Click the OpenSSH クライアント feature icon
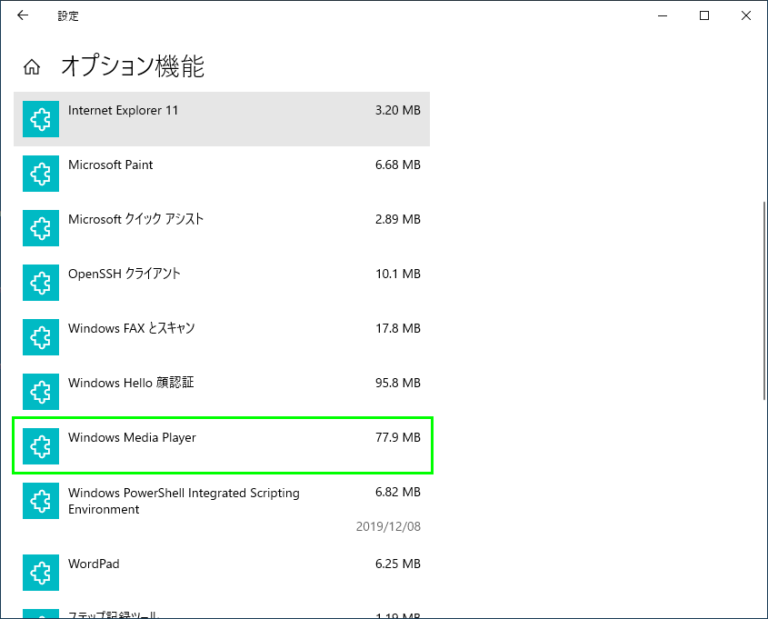768x619 pixels. pos(41,283)
